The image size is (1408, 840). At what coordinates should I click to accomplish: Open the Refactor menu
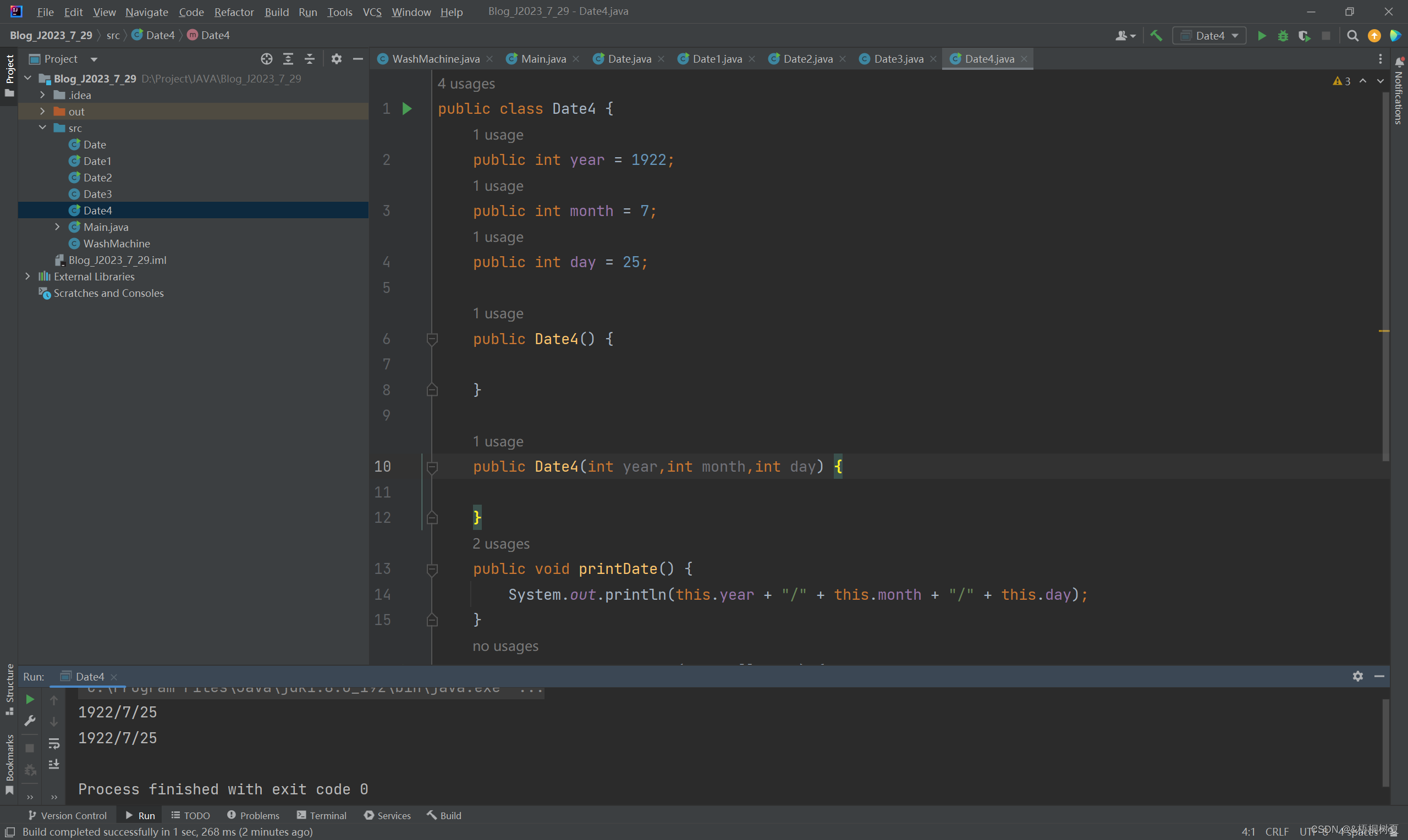[234, 12]
